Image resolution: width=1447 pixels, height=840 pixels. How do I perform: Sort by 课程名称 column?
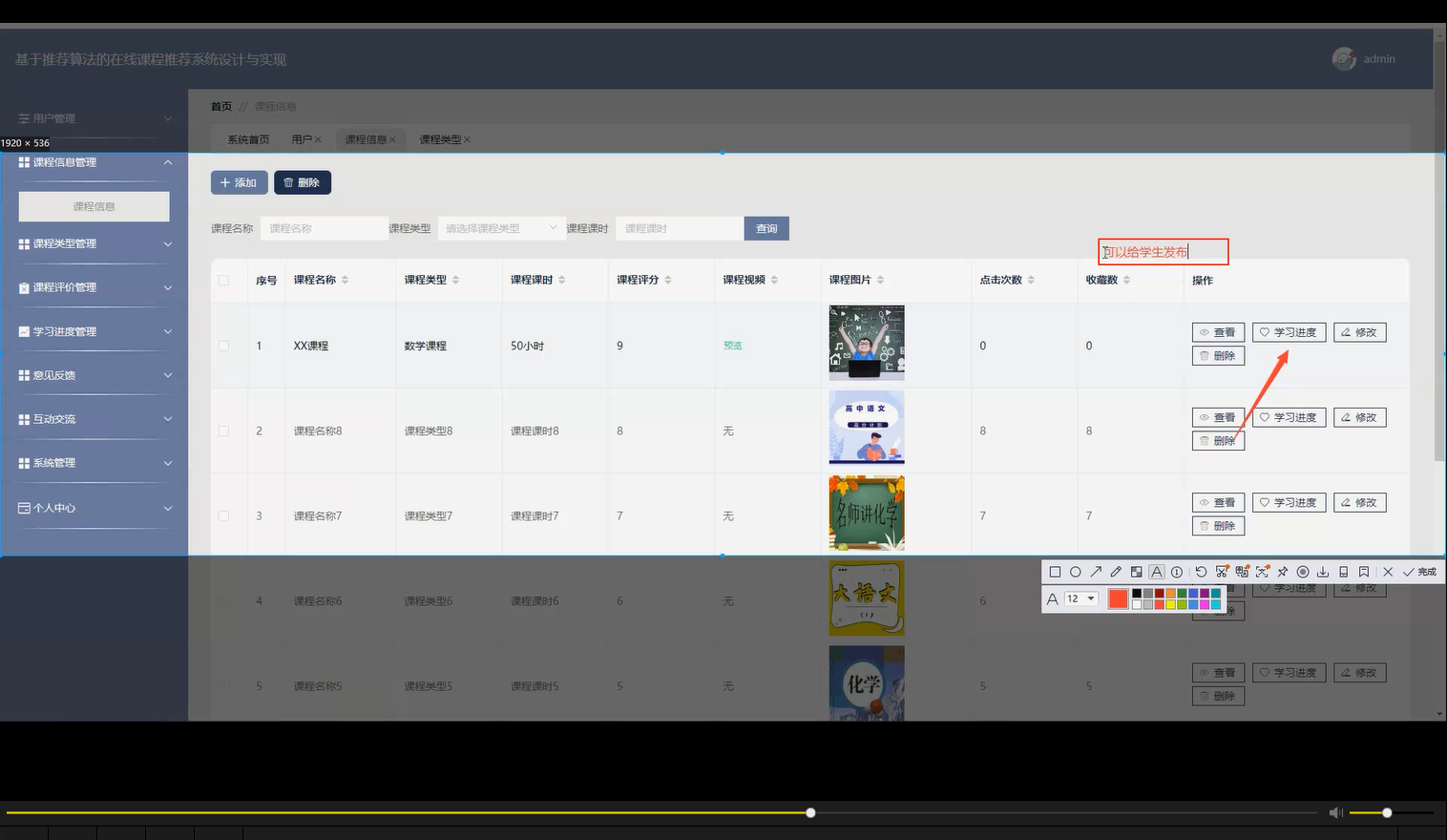(x=345, y=280)
